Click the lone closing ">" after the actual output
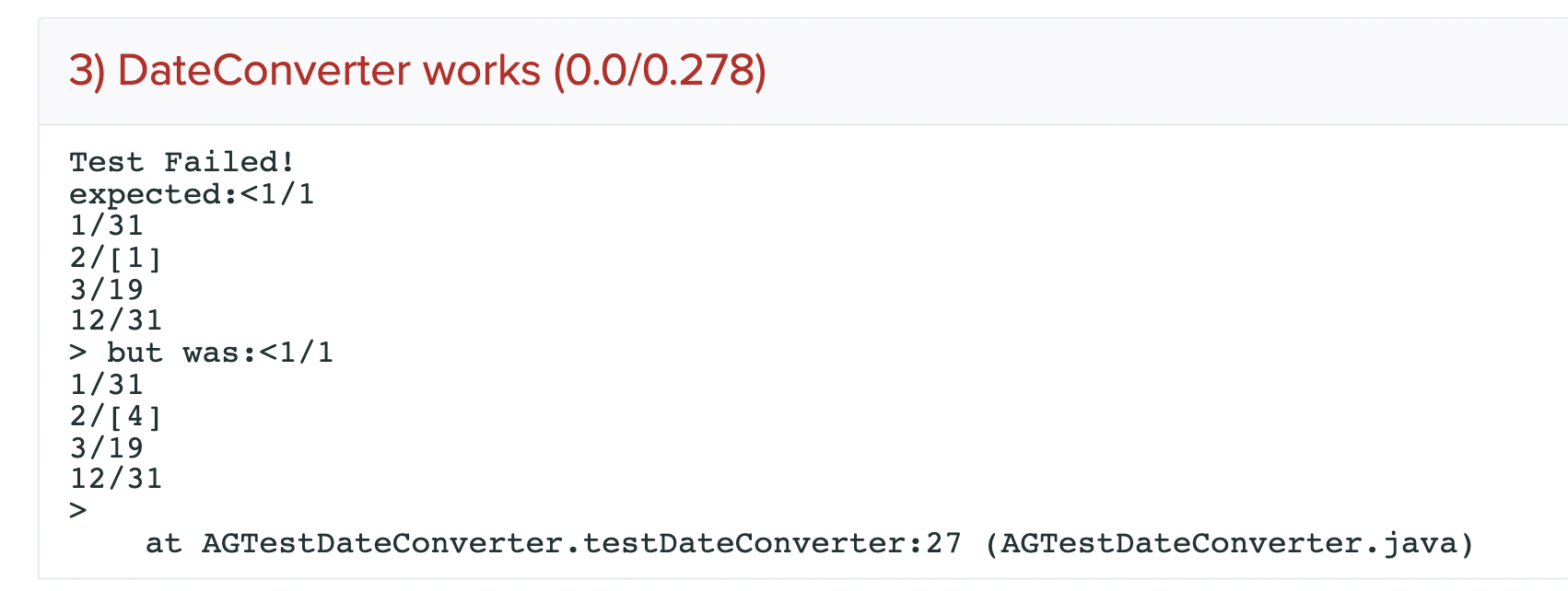This screenshot has width=1568, height=591. pyautogui.click(x=78, y=510)
